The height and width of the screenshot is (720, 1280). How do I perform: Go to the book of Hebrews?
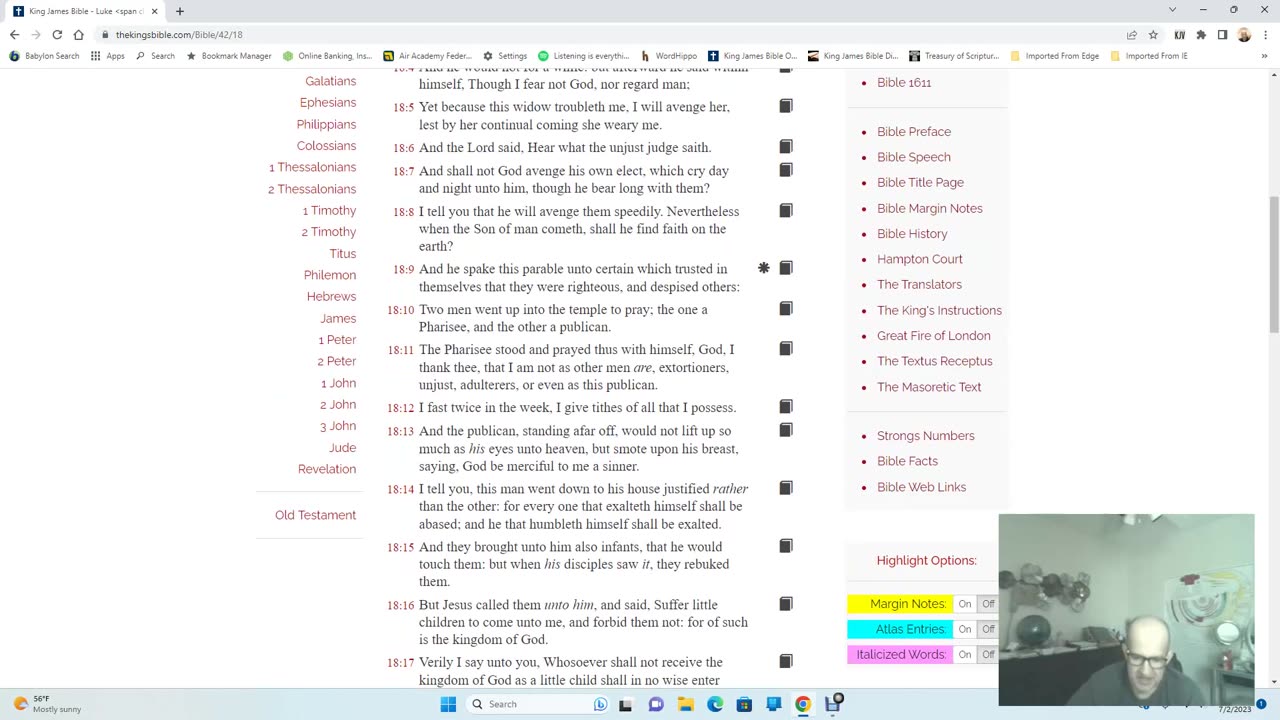click(x=331, y=297)
